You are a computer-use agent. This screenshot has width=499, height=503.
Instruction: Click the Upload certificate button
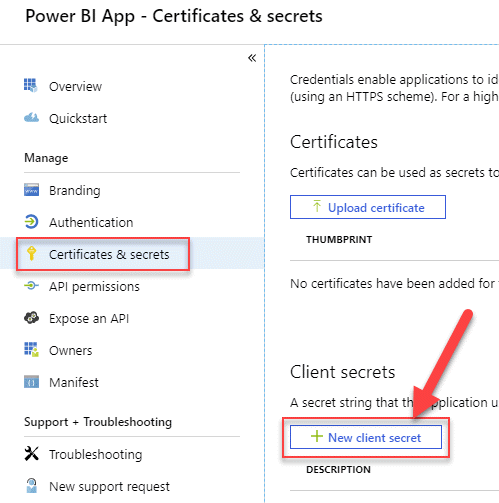[368, 207]
